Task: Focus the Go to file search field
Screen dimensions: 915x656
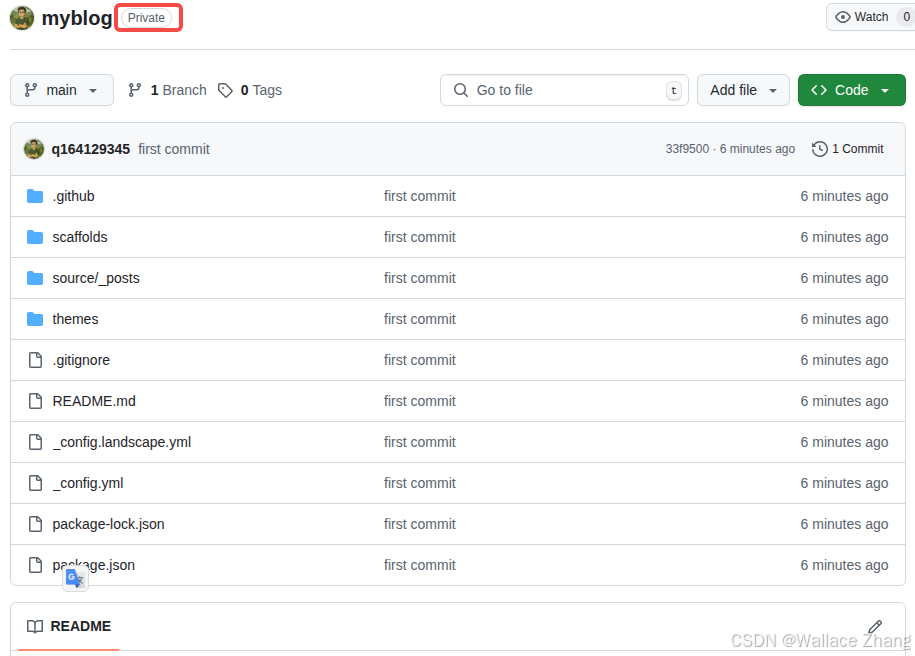Action: point(564,90)
